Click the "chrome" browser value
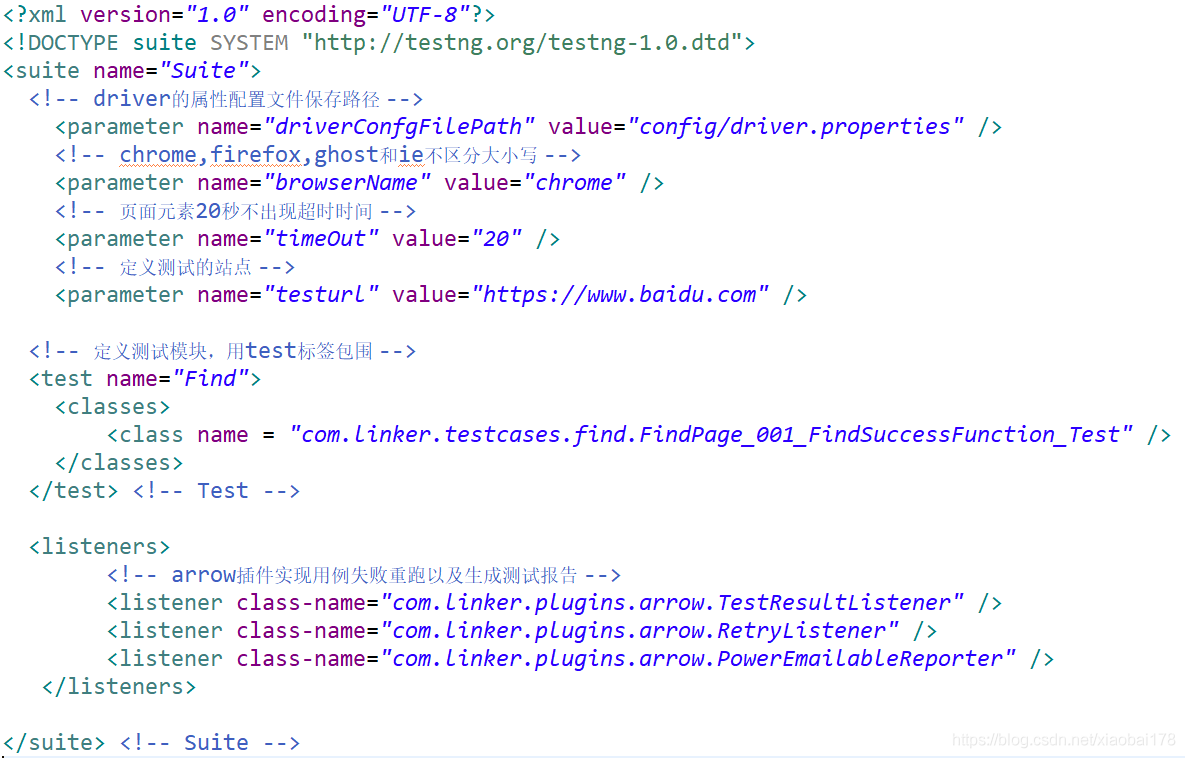The image size is (1185, 758). point(574,182)
